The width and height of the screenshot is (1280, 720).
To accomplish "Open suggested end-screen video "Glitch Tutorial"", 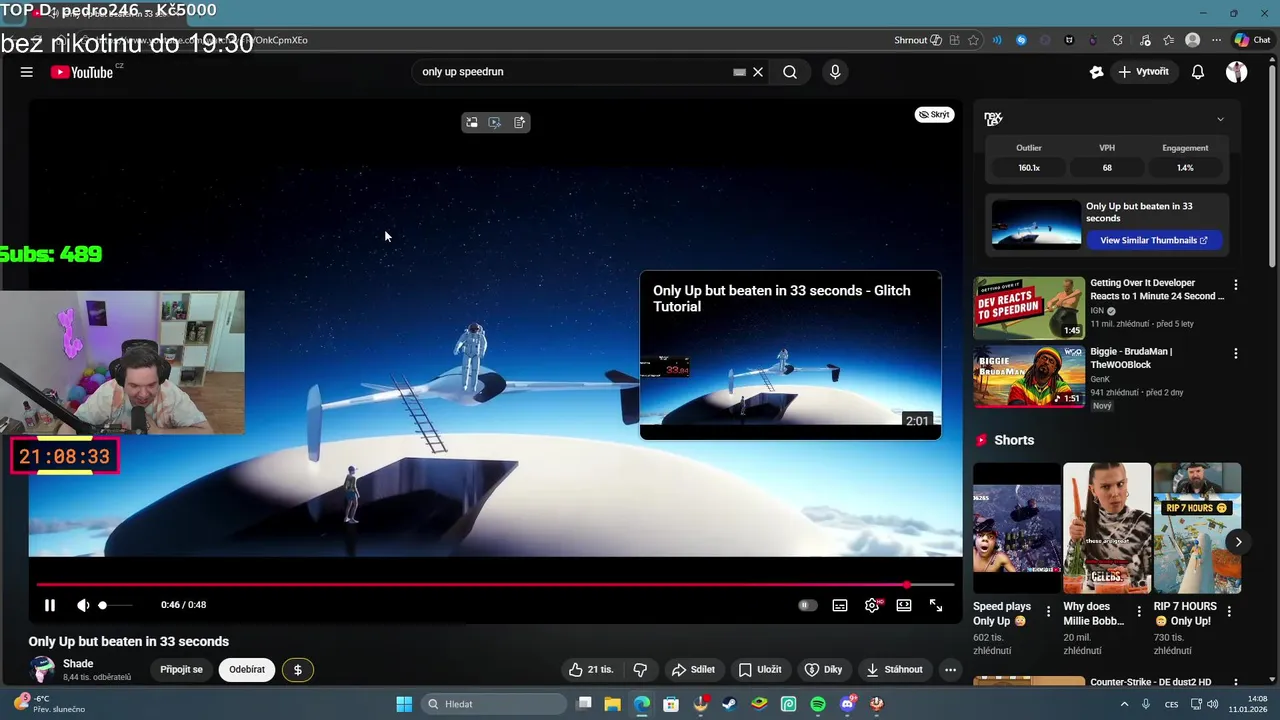I will click(x=790, y=355).
